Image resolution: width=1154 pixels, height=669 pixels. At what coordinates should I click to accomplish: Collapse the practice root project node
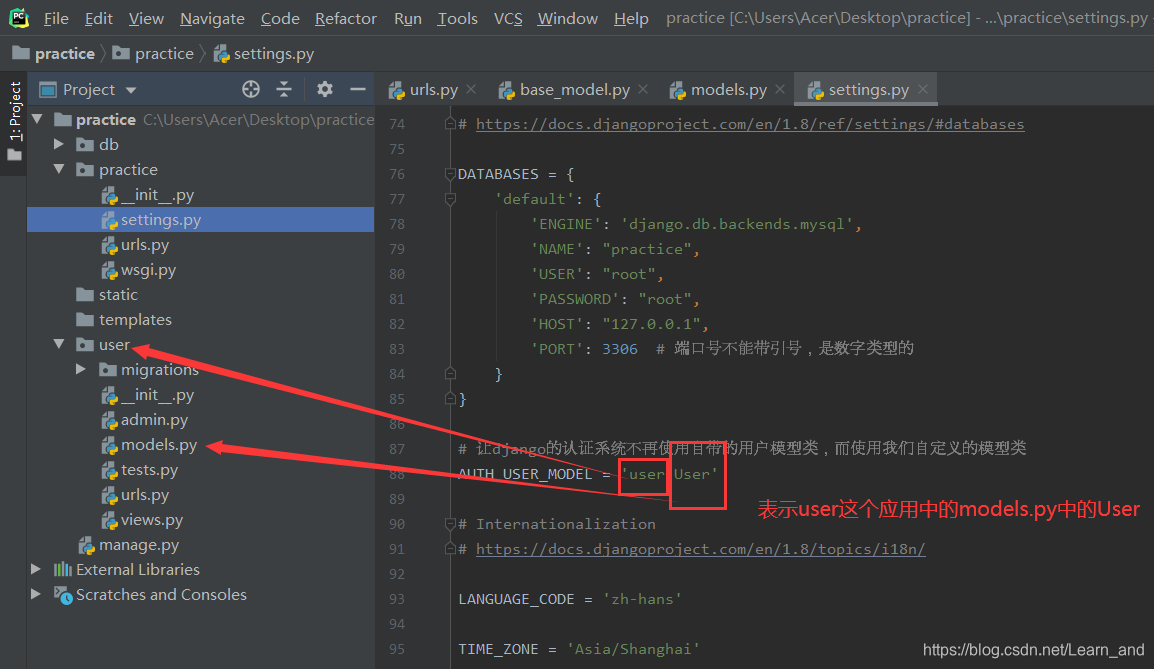pyautogui.click(x=38, y=118)
